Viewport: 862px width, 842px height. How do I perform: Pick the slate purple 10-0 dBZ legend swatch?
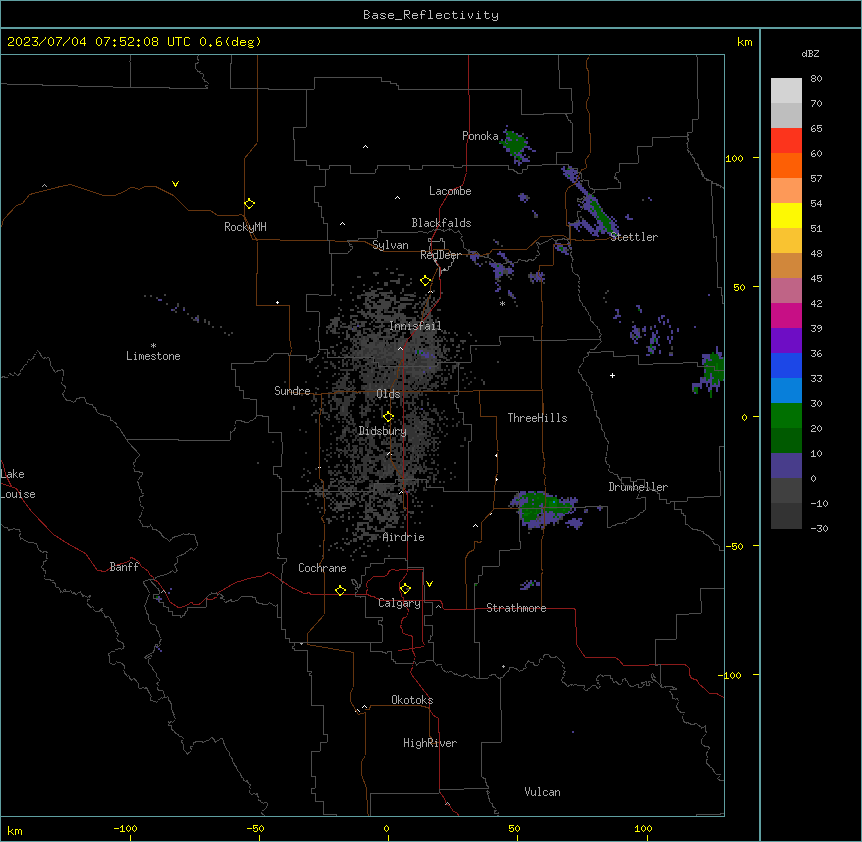[786, 466]
